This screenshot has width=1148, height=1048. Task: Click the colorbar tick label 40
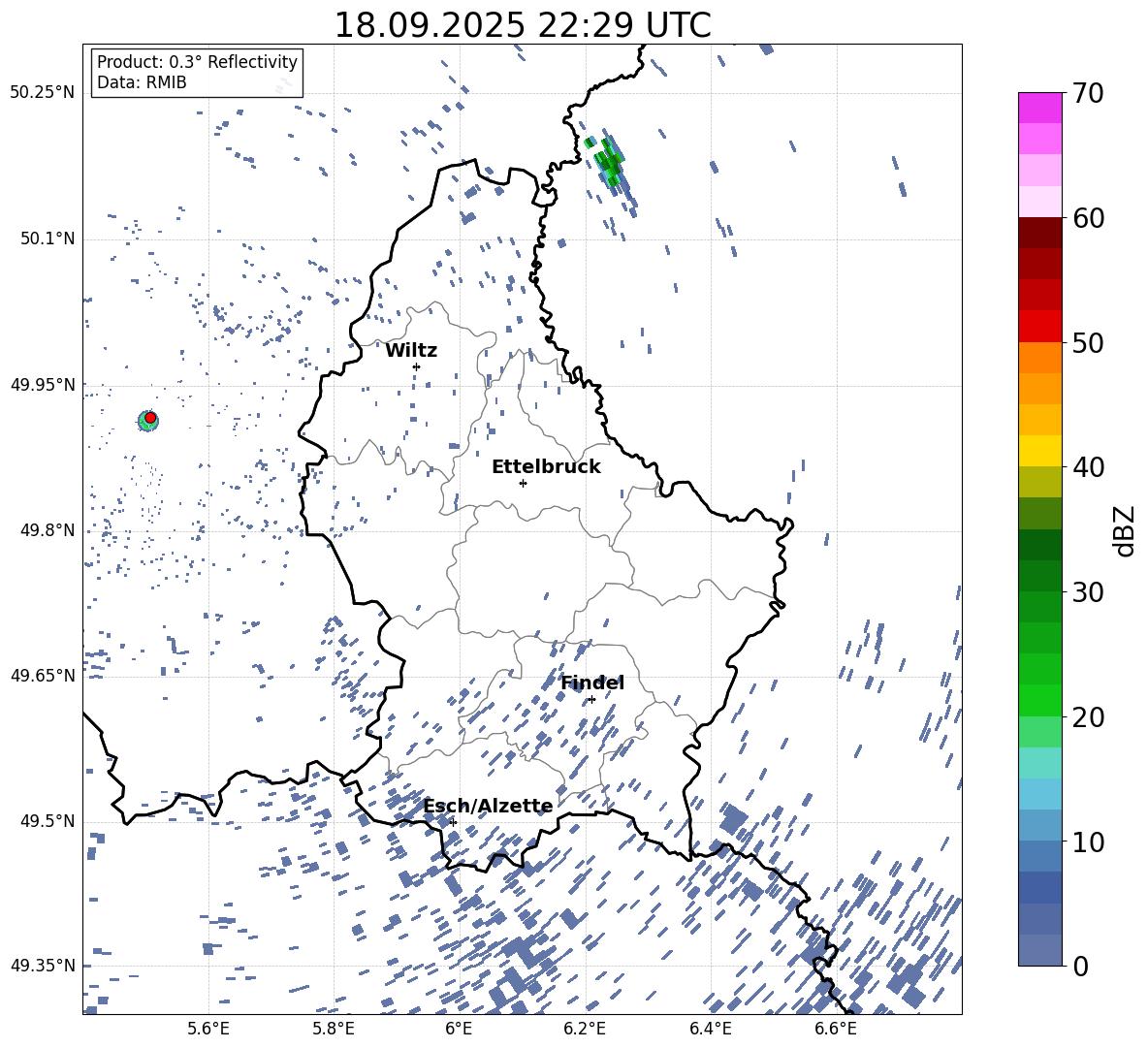(1088, 467)
